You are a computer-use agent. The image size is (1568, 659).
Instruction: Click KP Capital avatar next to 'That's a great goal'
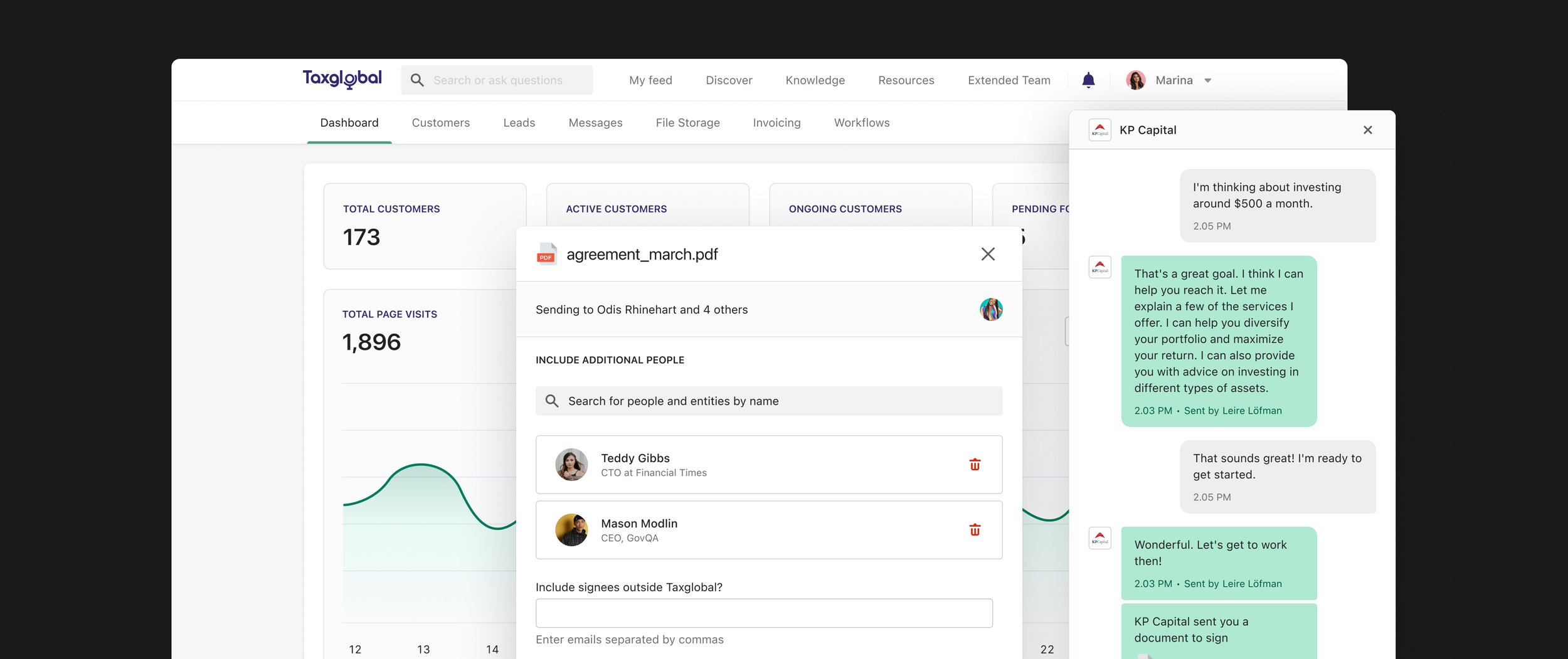click(1099, 267)
